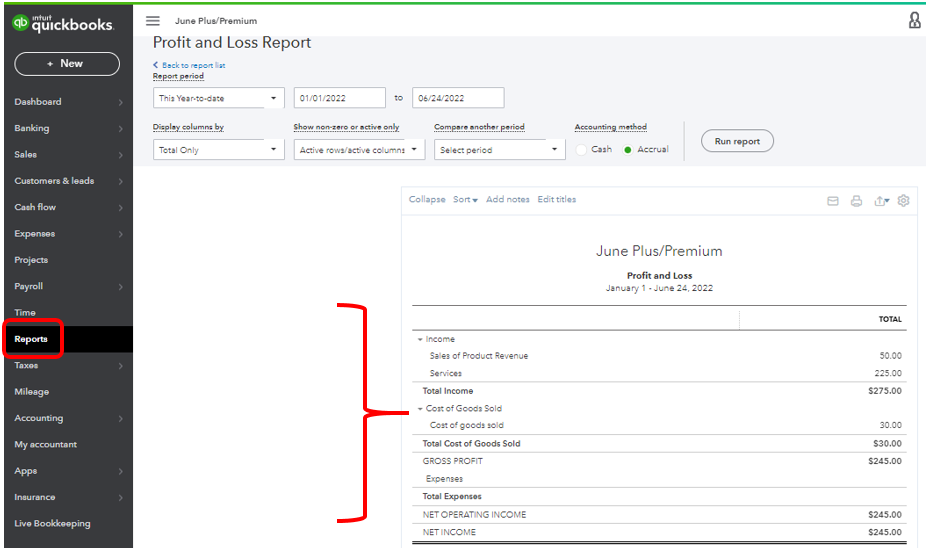Click Edit titles in report toolbar

click(557, 200)
